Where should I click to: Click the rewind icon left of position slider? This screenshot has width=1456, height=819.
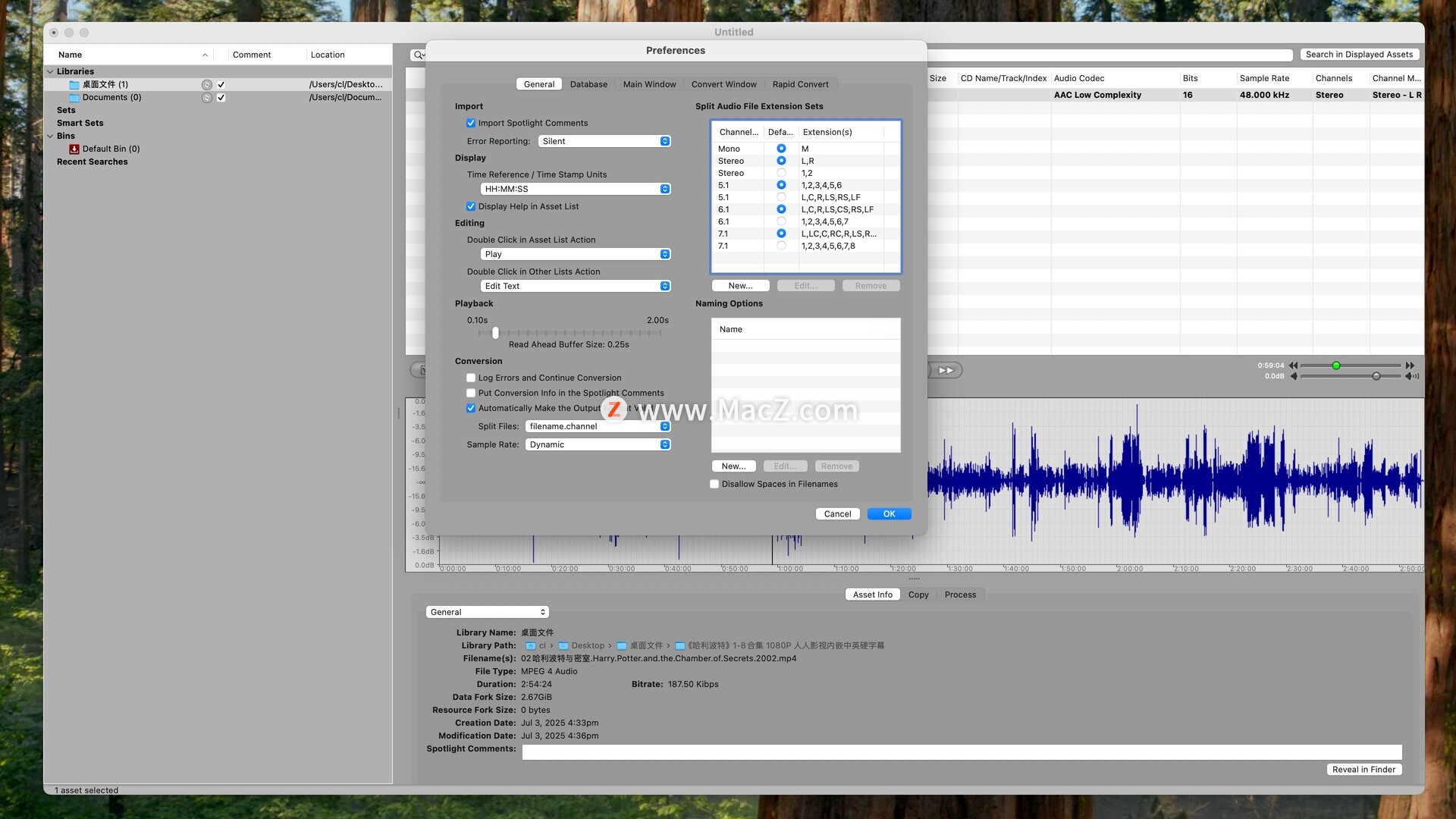click(1293, 366)
